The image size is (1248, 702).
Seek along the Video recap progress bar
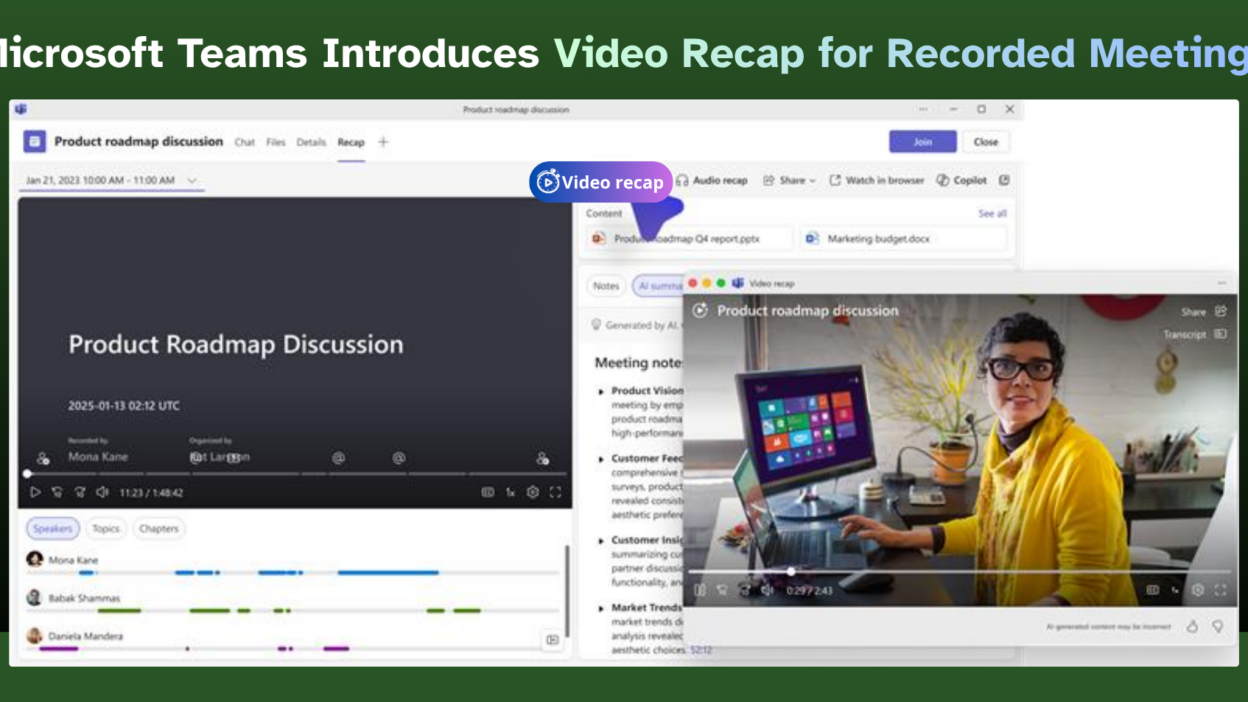[961, 572]
